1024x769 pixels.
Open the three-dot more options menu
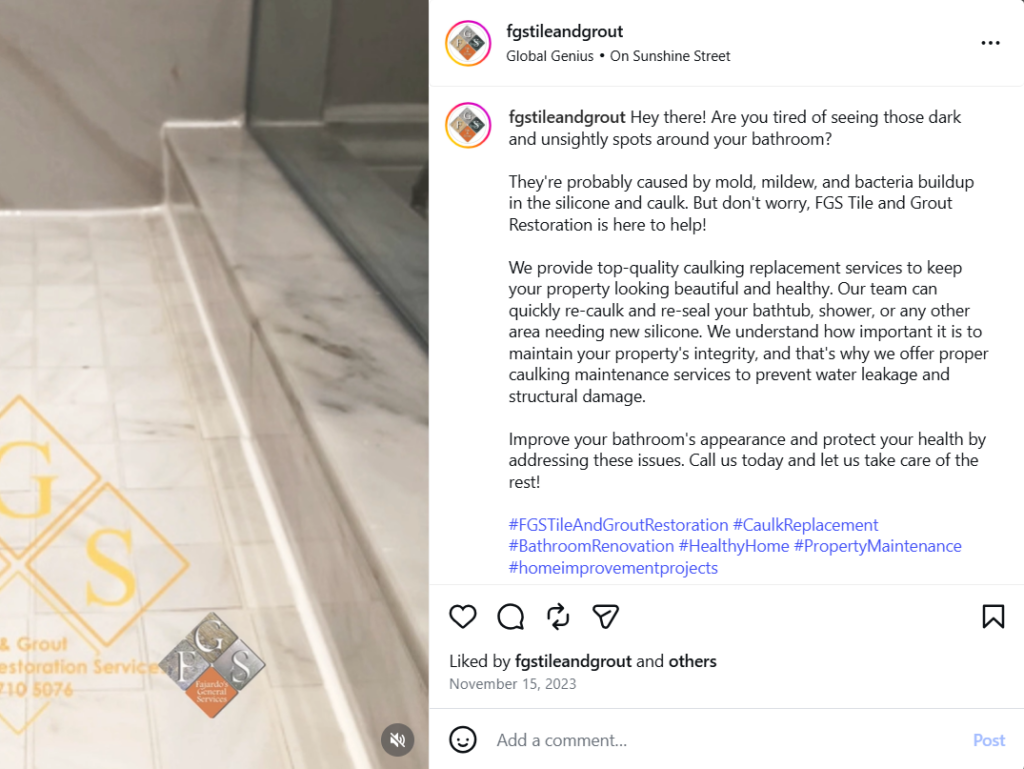pyautogui.click(x=990, y=43)
